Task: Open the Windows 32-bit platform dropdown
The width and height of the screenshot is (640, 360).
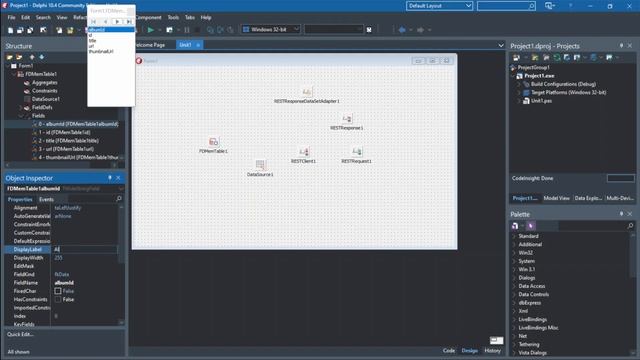Action: point(271,29)
